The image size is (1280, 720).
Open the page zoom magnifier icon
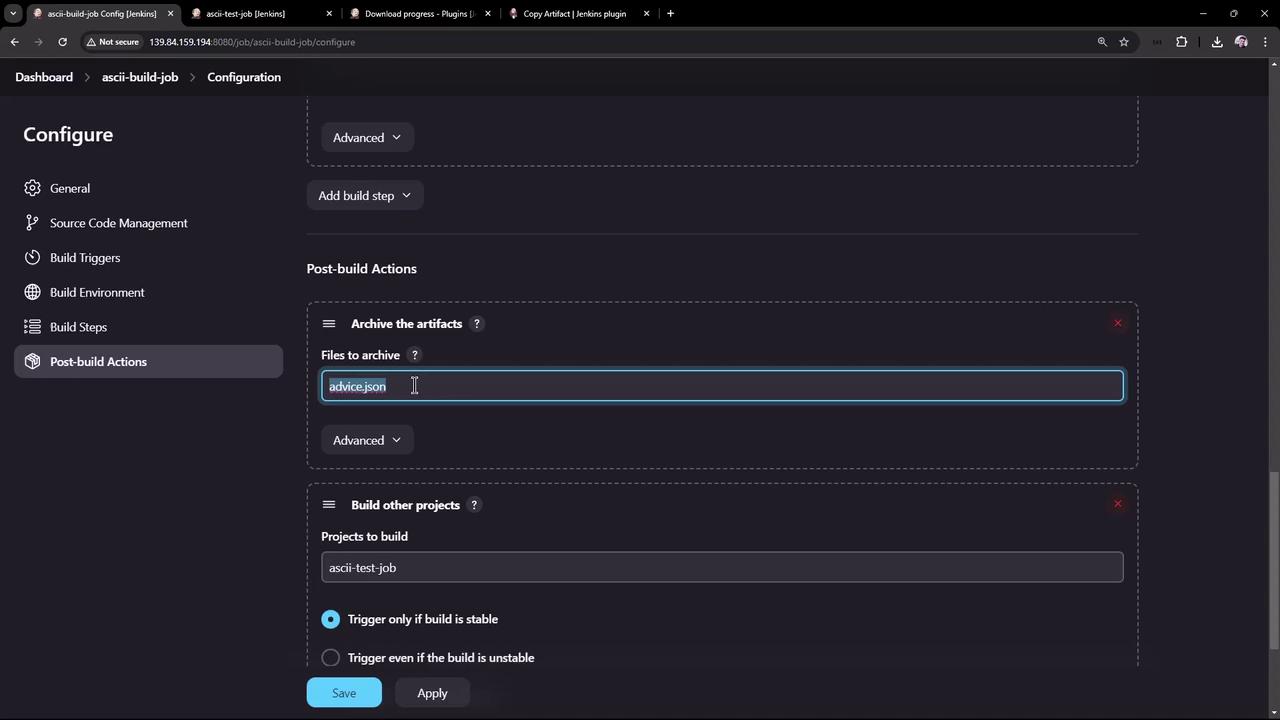coord(1102,42)
